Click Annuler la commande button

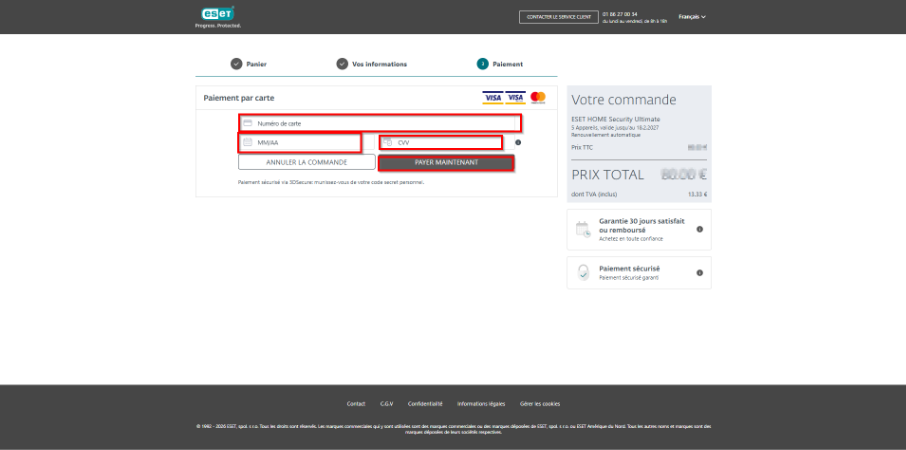[x=307, y=162]
